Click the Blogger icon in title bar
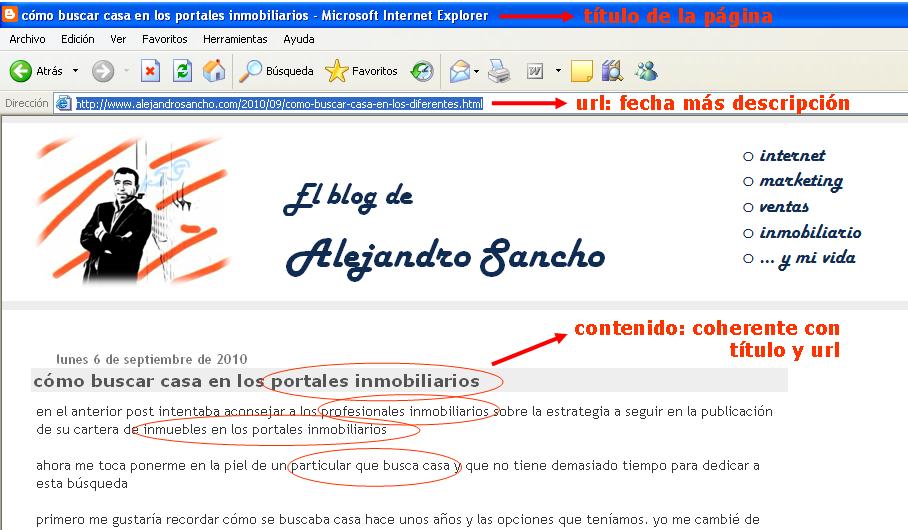Image resolution: width=908 pixels, height=530 pixels. tap(10, 14)
